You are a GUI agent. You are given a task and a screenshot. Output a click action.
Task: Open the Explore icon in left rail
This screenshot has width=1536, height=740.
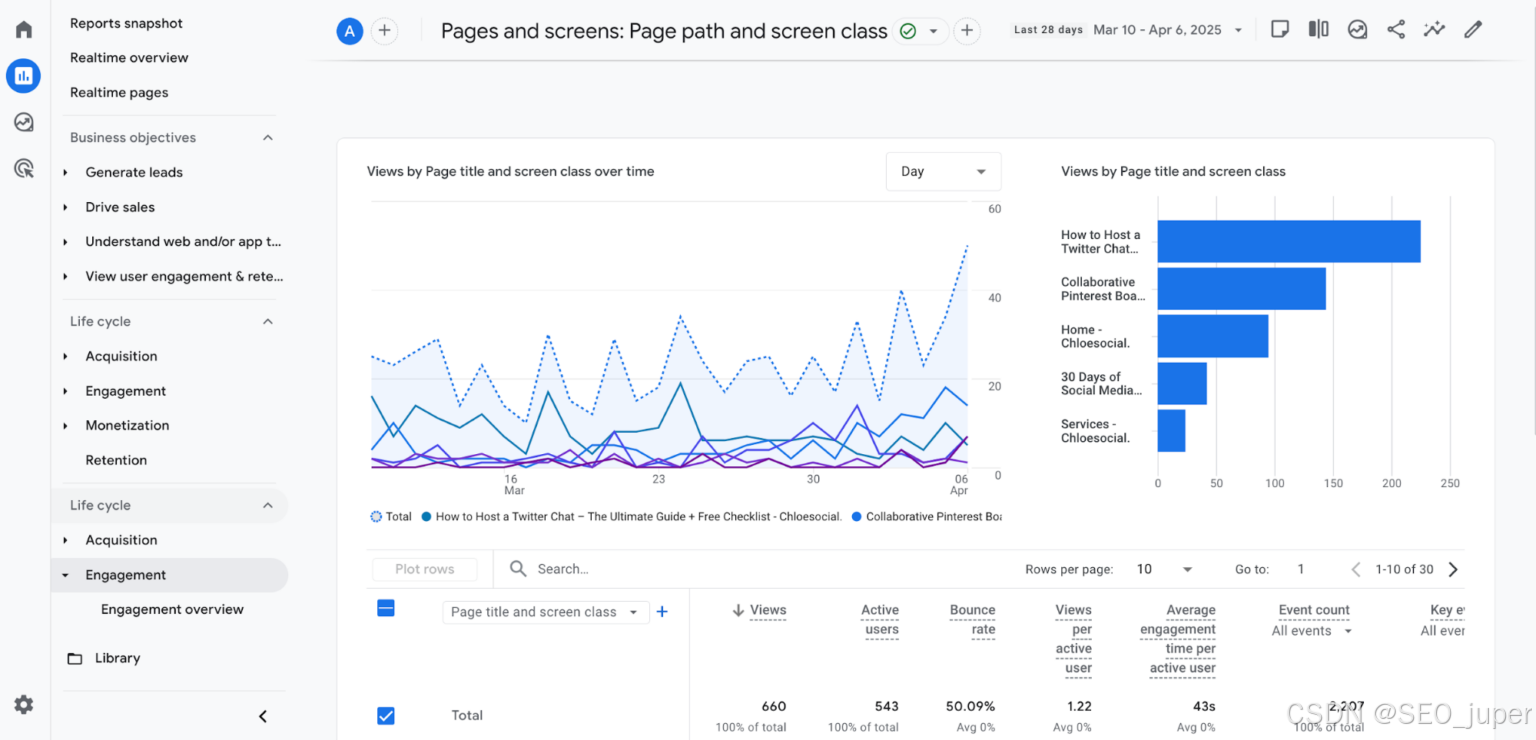point(24,122)
